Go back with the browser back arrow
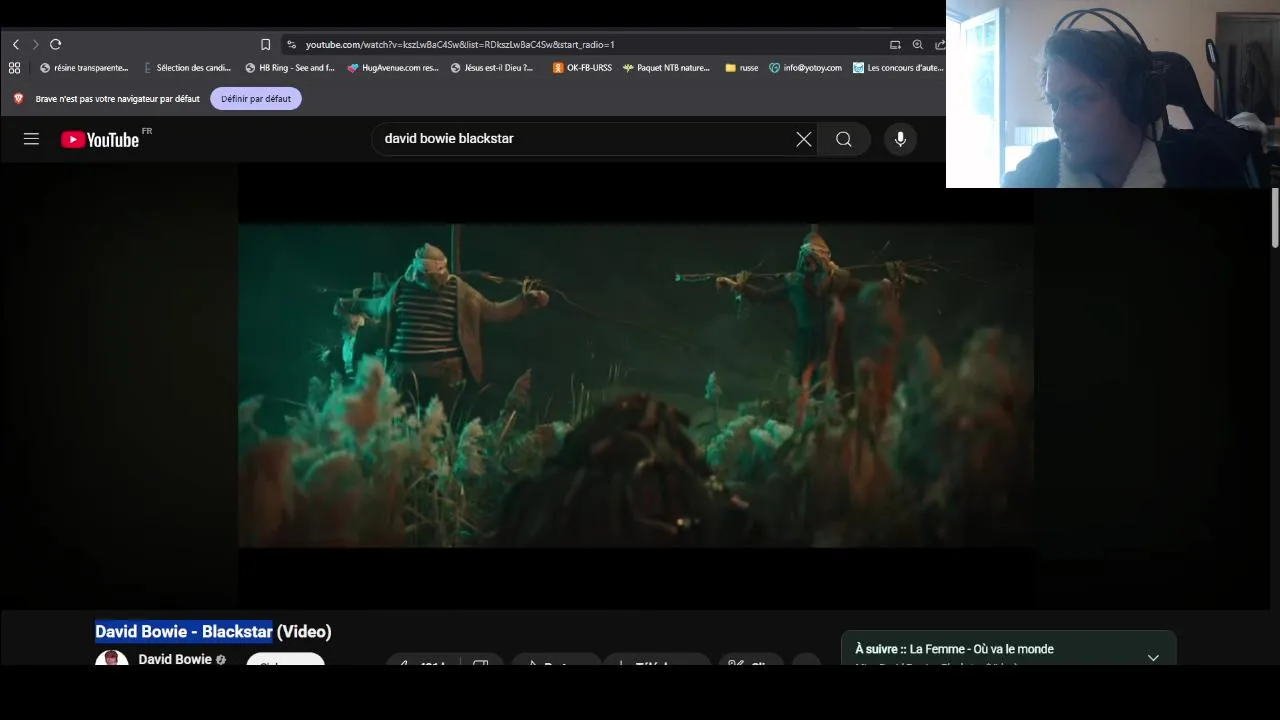 [x=16, y=44]
